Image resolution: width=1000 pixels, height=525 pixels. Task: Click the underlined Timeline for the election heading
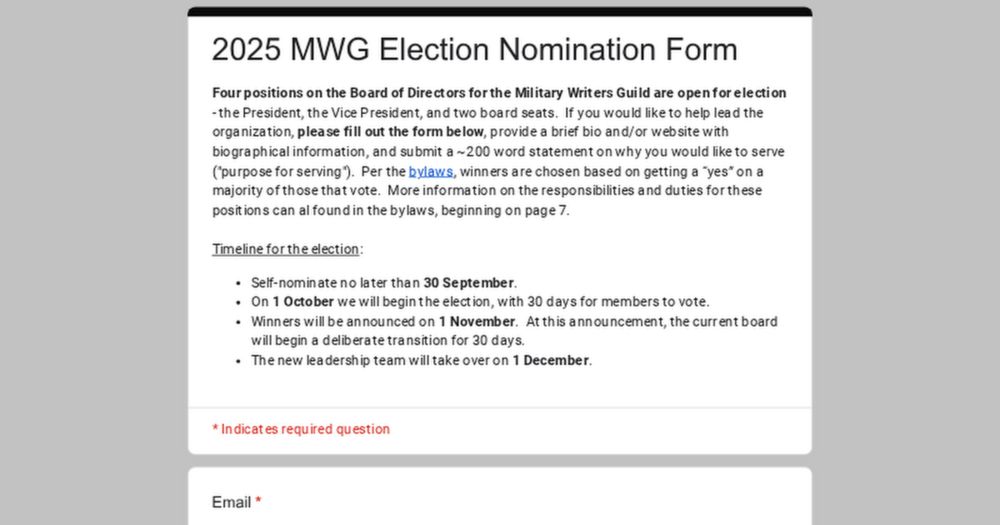click(x=287, y=249)
